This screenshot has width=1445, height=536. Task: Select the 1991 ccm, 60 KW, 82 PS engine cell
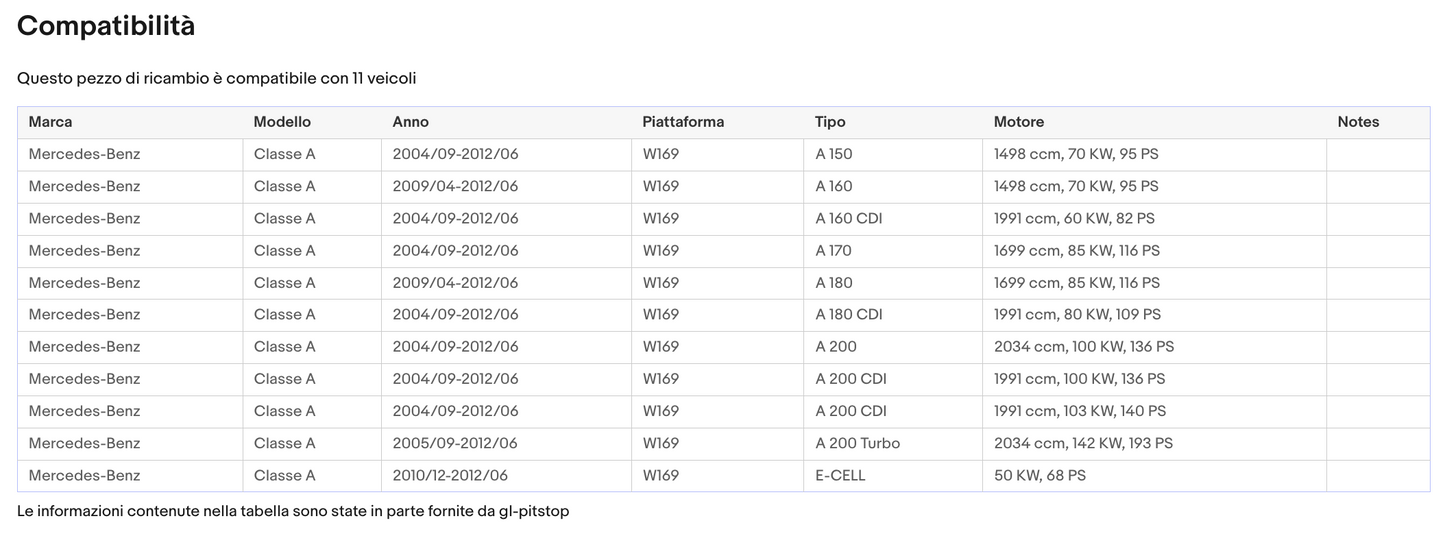(x=1074, y=218)
